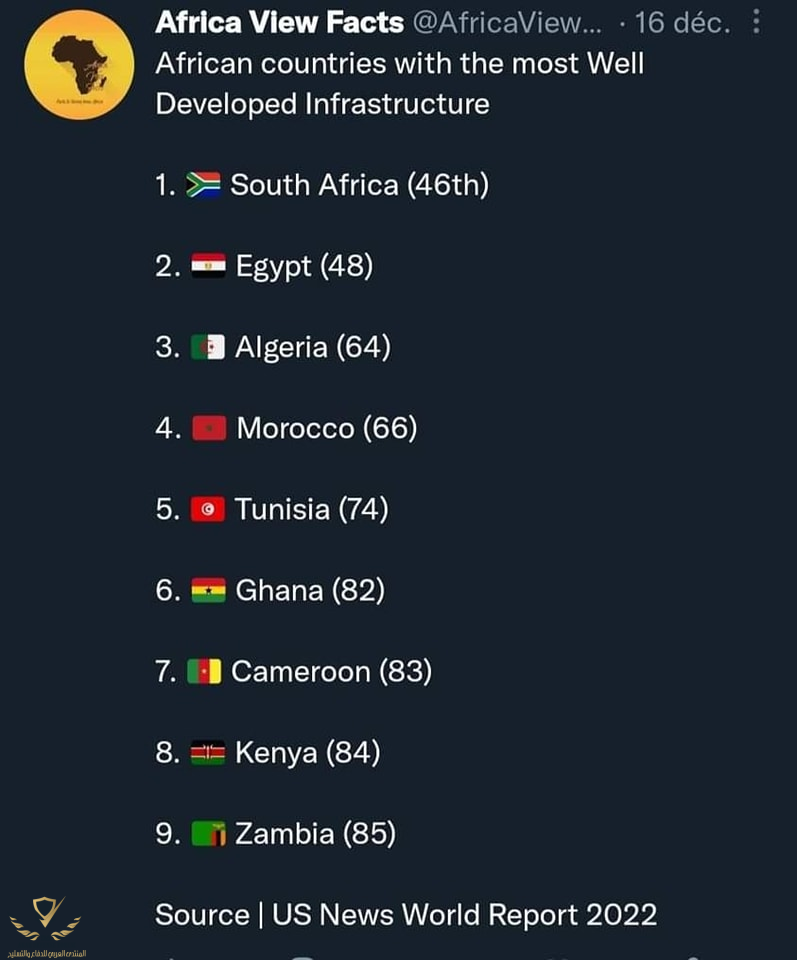The height and width of the screenshot is (960, 797).
Task: Click the Arabic forum watermark text
Action: 47,953
